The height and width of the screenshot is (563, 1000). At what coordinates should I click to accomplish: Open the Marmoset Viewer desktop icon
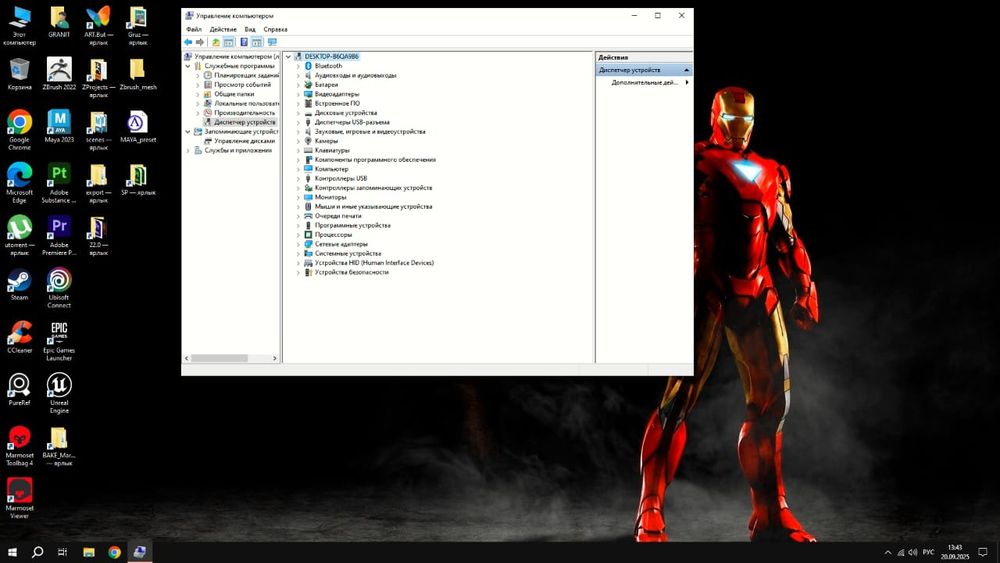[x=19, y=499]
